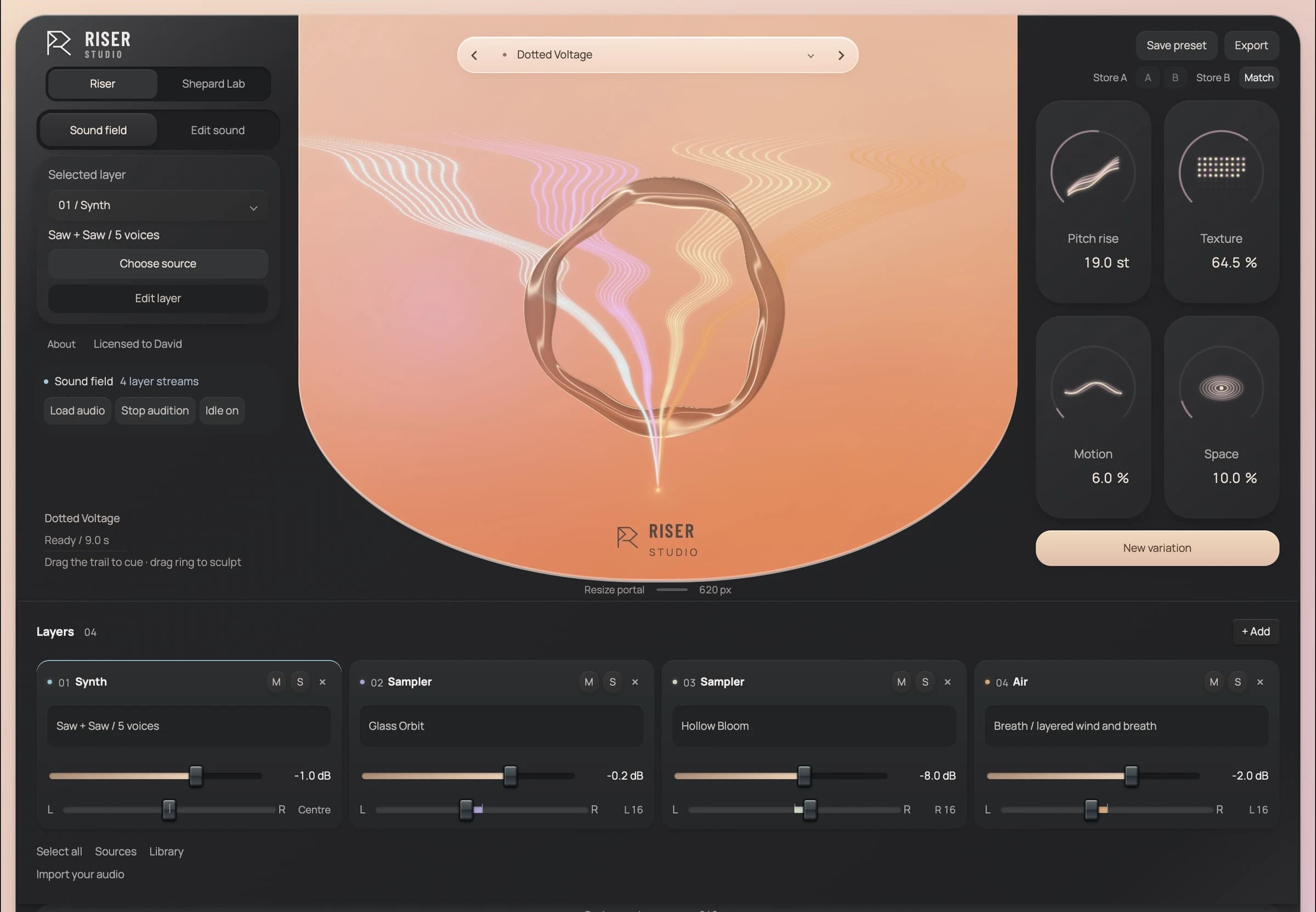This screenshot has height=912, width=1316.
Task: Go to previous preset arrow
Action: coord(474,55)
